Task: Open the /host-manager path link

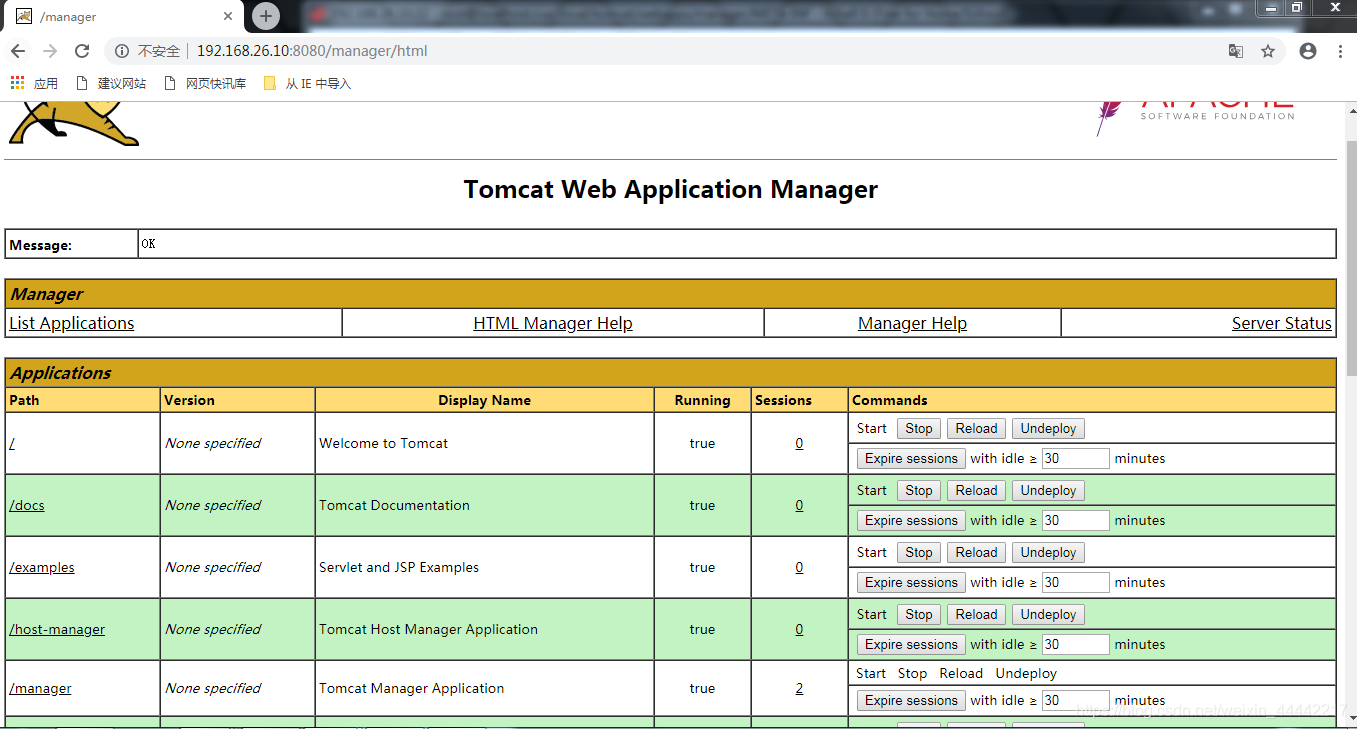Action: (57, 629)
